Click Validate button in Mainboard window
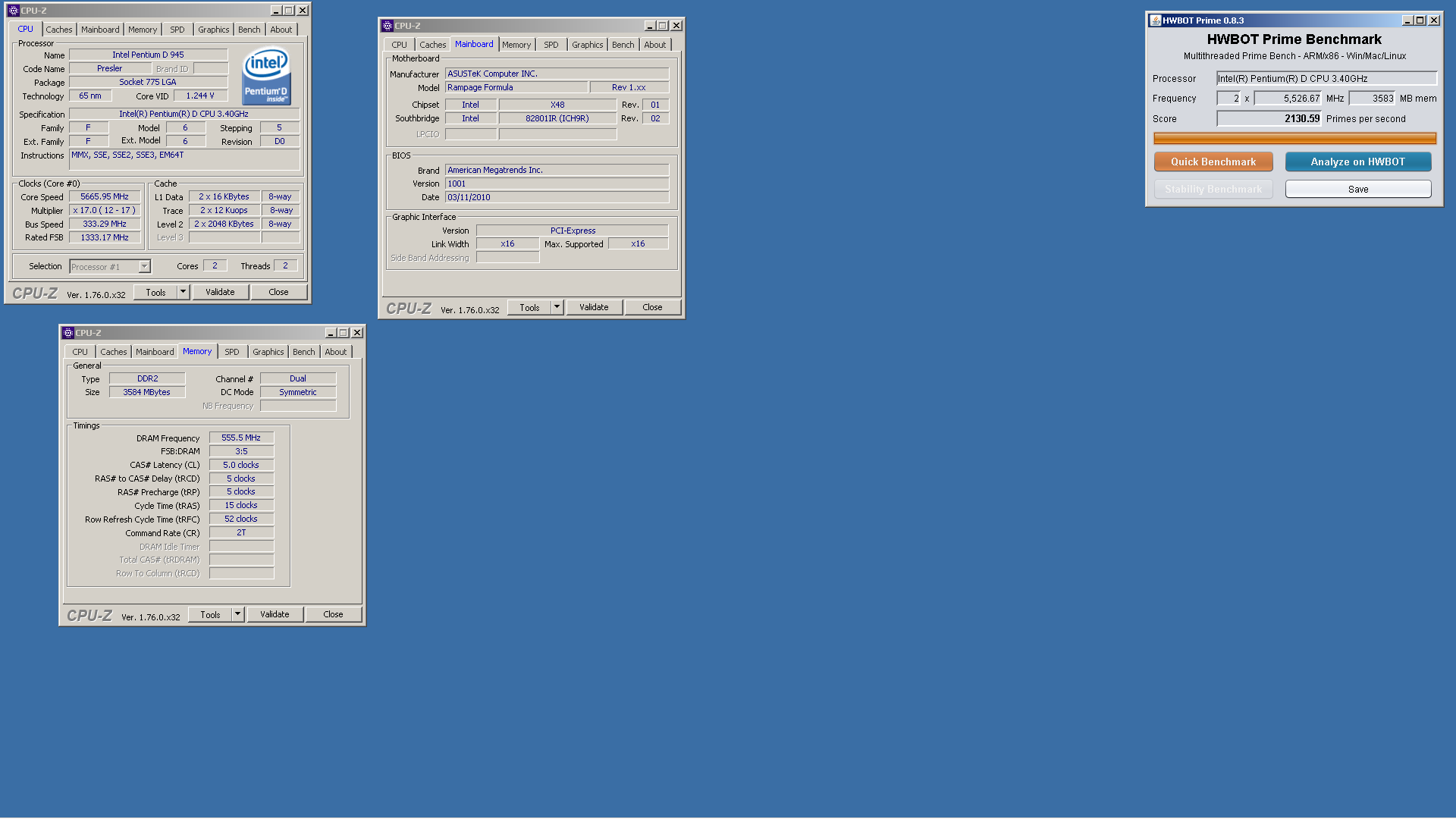This screenshot has height=819, width=1456. coord(594,307)
